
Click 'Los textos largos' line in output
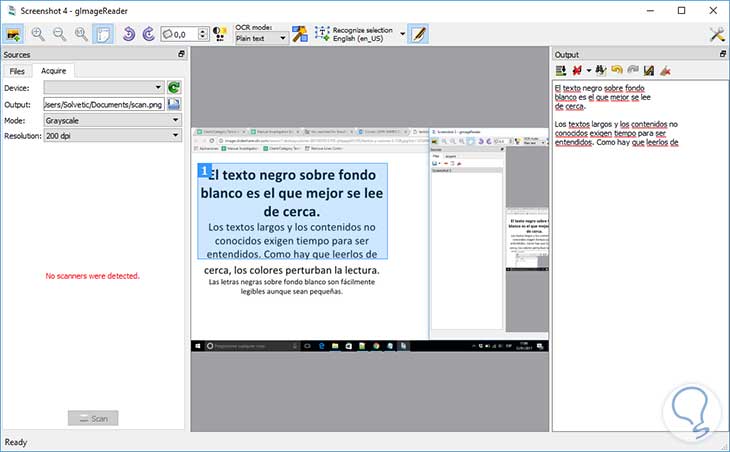[x=616, y=124]
